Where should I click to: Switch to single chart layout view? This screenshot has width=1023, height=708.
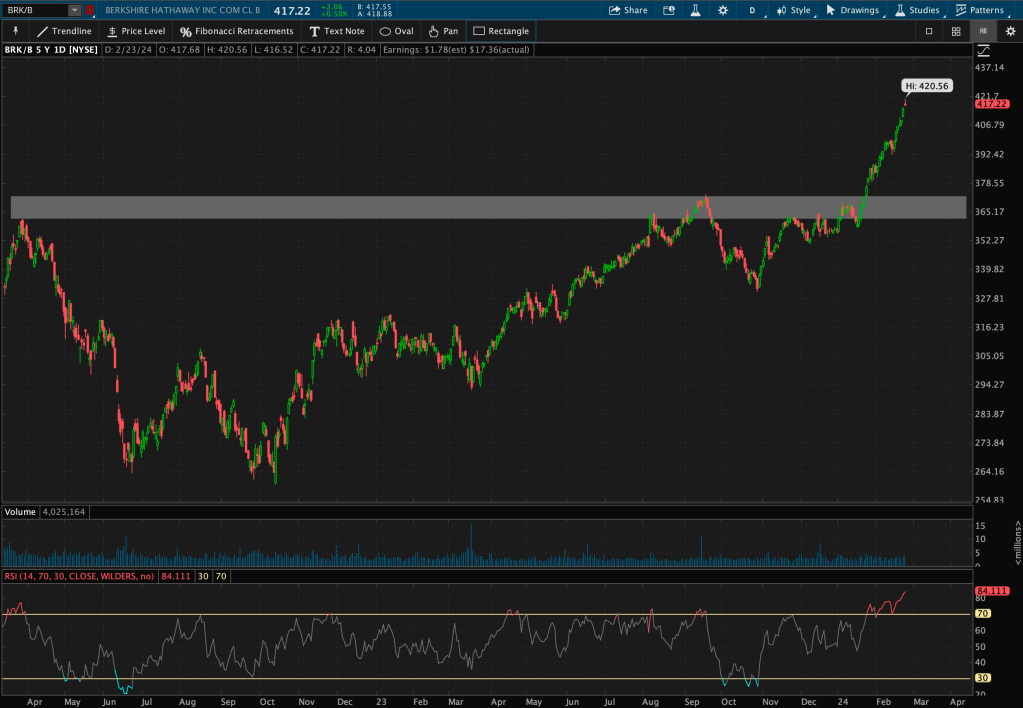tap(929, 31)
